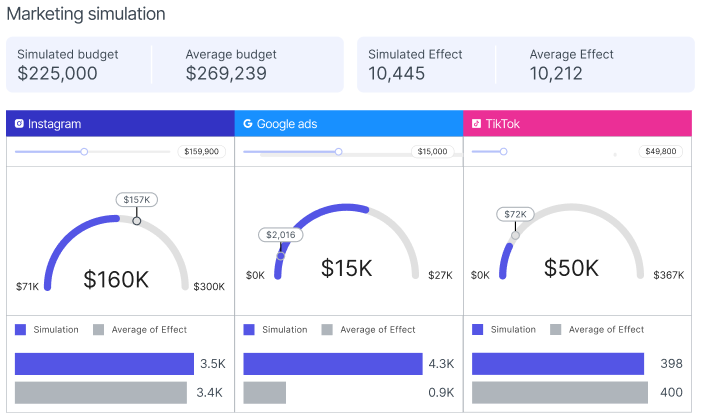Select the Instagram header tab
Viewport: 702px width, 420px height.
pos(120,124)
